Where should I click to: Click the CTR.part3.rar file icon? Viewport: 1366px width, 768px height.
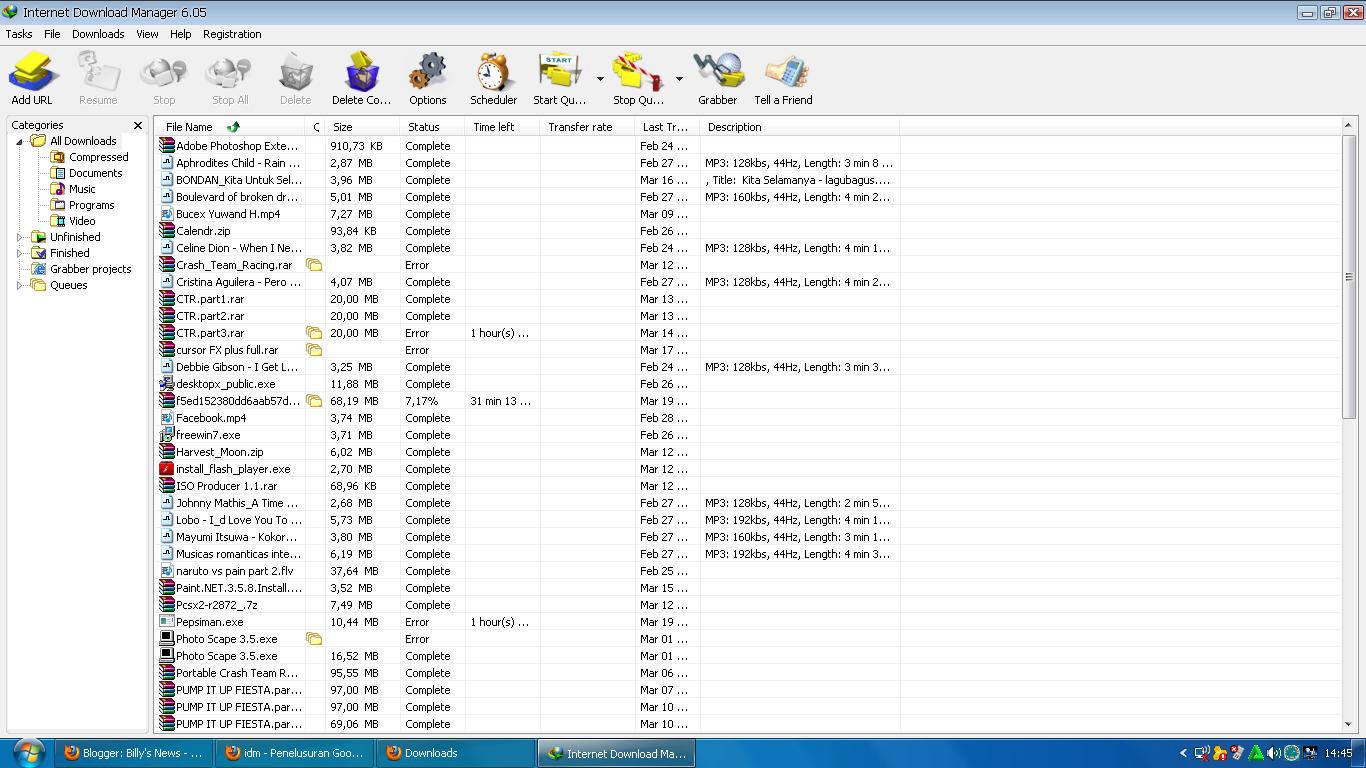167,333
